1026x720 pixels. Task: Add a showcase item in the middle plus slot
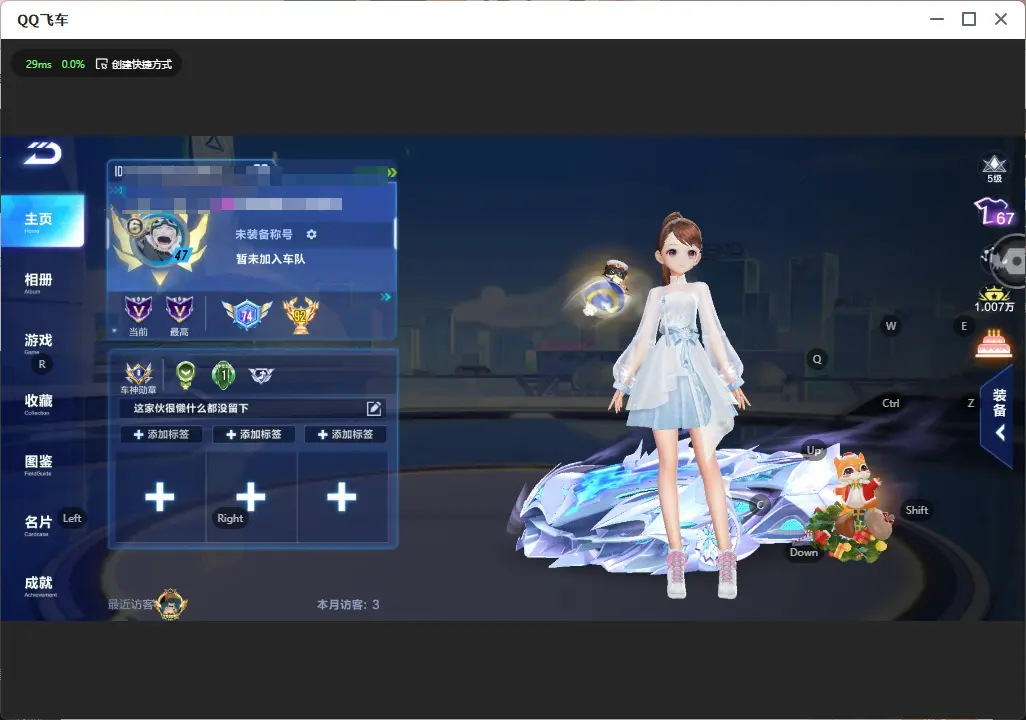[x=251, y=497]
